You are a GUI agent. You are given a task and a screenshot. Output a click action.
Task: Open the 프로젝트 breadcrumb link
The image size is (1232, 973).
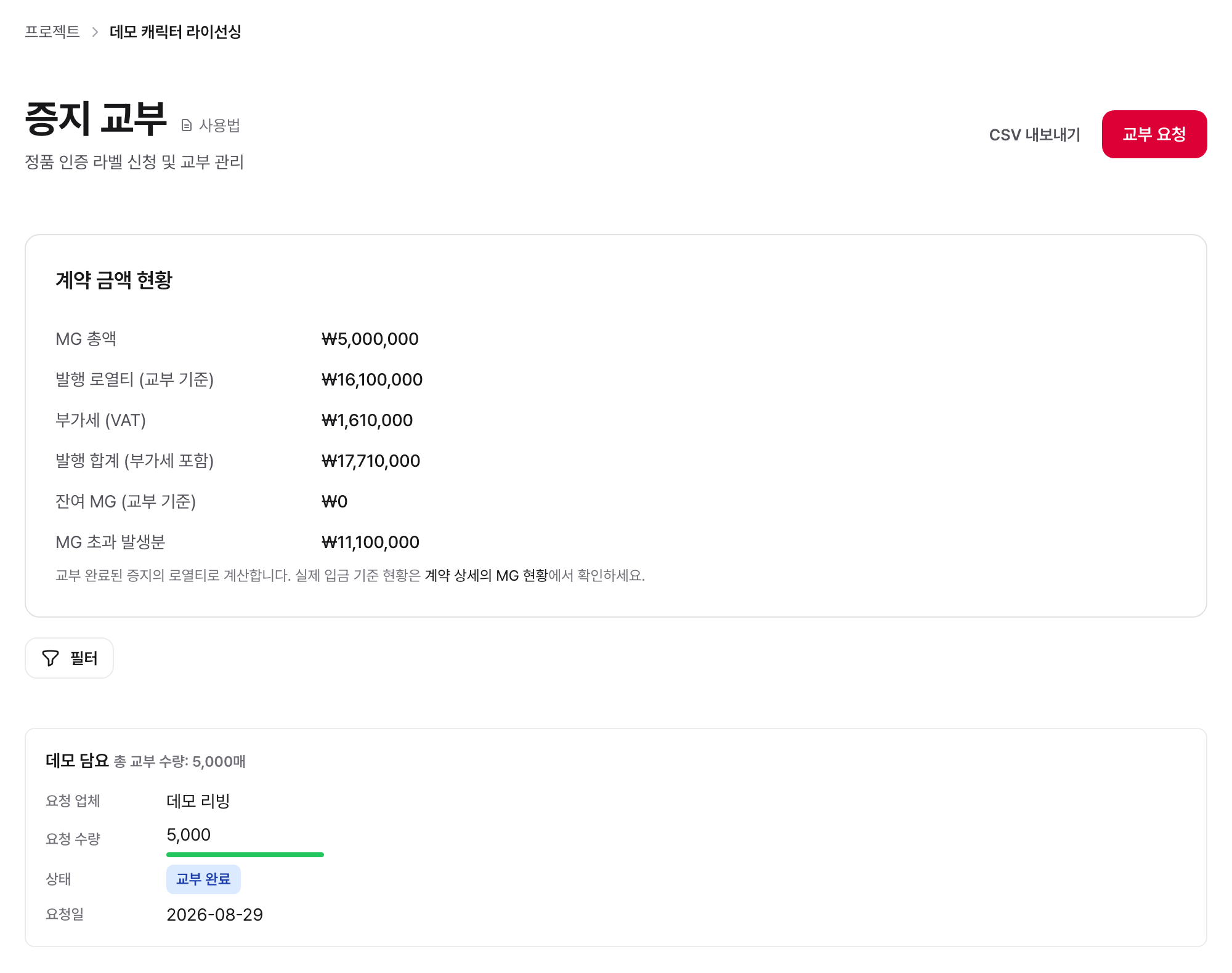pos(52,31)
